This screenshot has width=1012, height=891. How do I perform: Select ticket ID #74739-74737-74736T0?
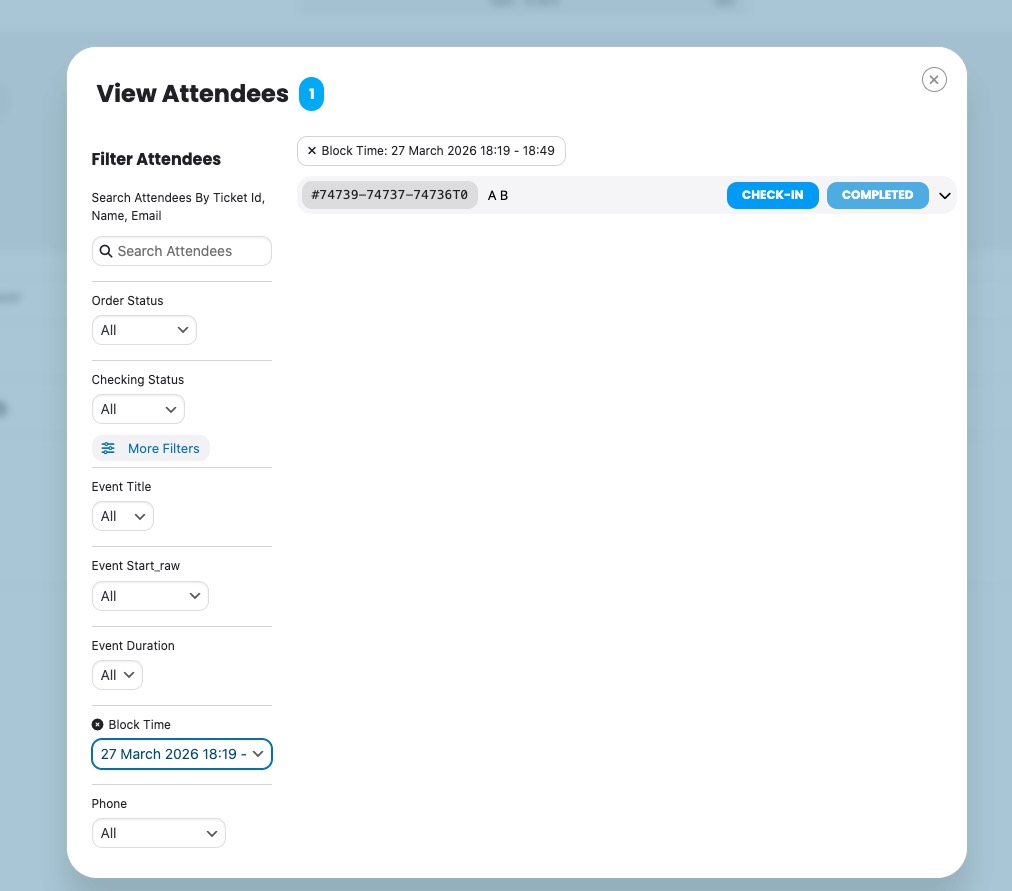[x=389, y=195]
